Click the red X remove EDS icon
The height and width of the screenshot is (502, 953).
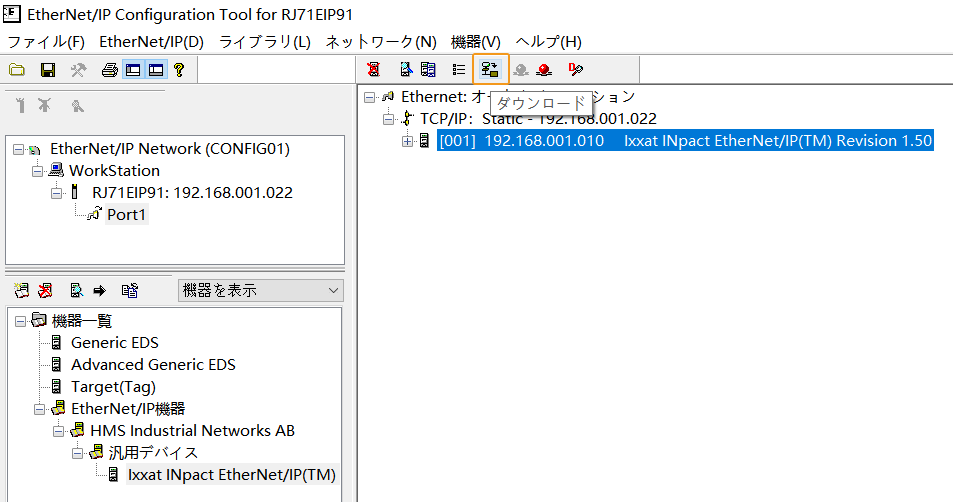click(x=45, y=291)
